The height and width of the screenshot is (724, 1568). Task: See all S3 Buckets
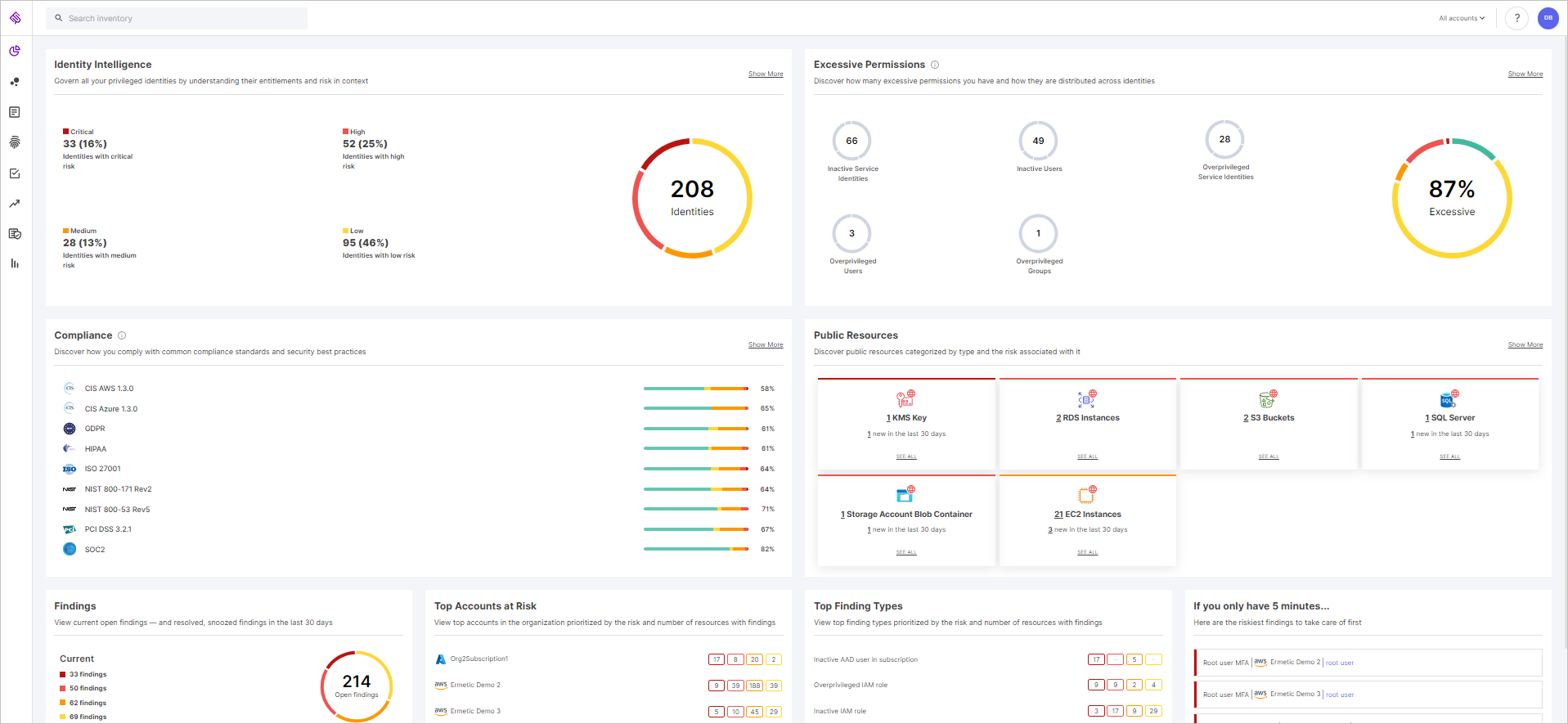click(1269, 456)
